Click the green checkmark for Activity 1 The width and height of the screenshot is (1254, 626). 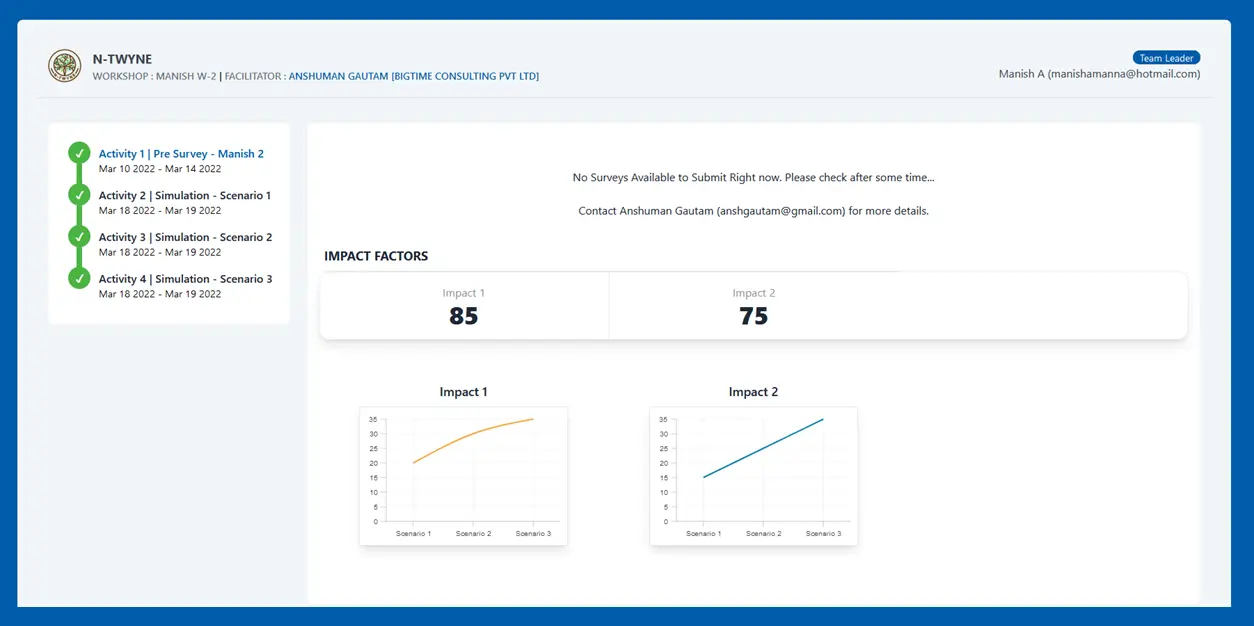coord(79,153)
